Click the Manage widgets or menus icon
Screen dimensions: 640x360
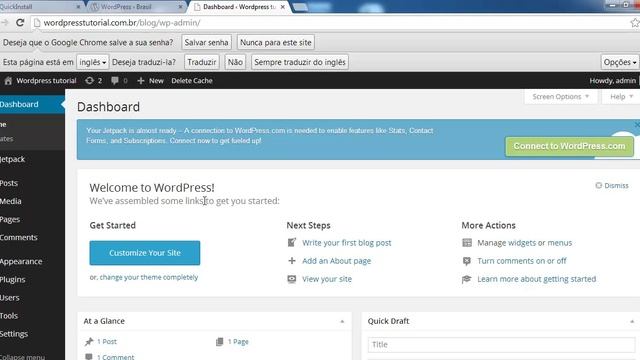click(467, 243)
